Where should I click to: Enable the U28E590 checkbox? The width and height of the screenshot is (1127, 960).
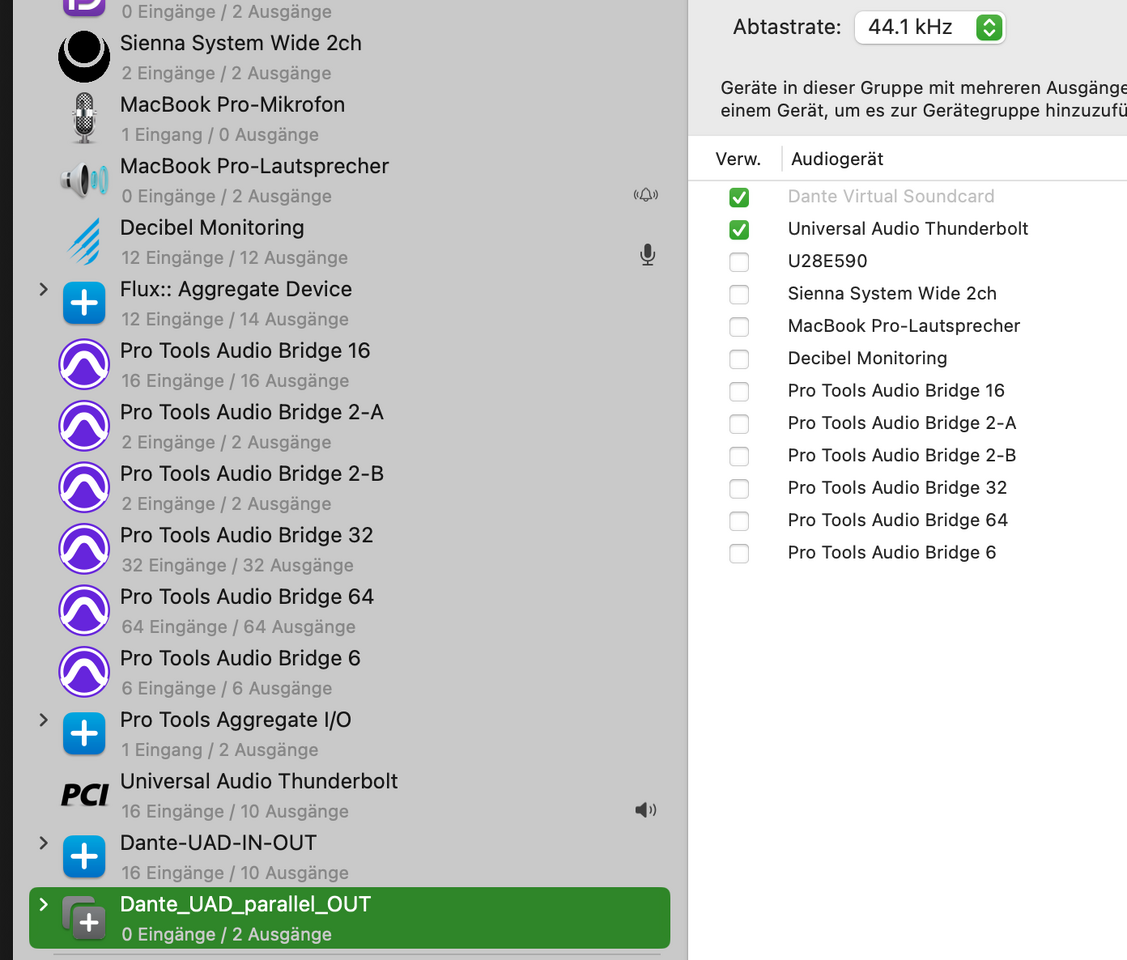point(739,262)
